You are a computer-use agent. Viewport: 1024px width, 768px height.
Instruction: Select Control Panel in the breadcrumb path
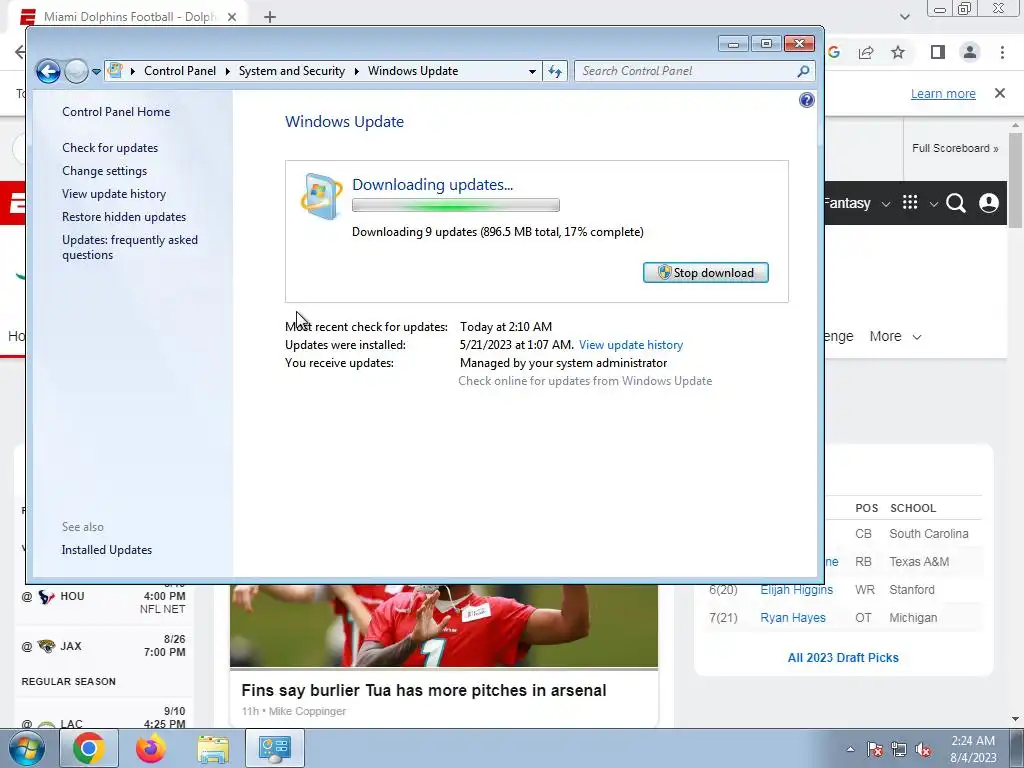(x=180, y=71)
